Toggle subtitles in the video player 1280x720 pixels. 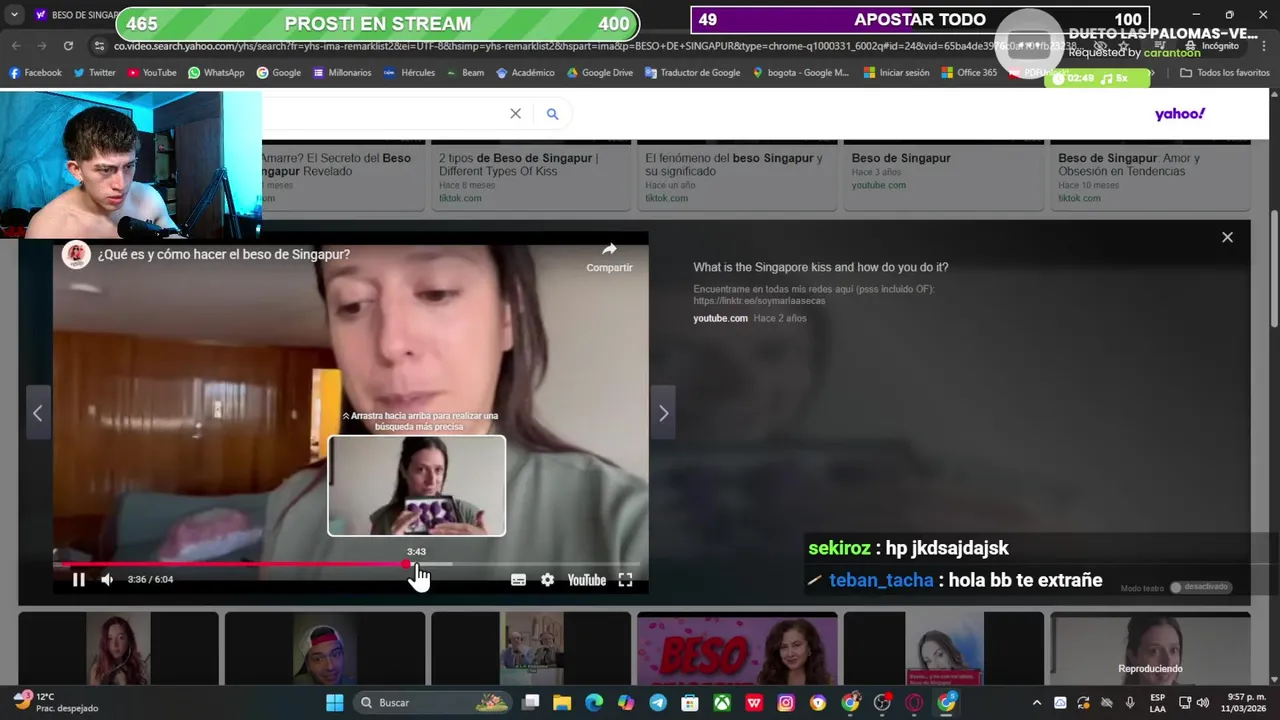tap(518, 580)
